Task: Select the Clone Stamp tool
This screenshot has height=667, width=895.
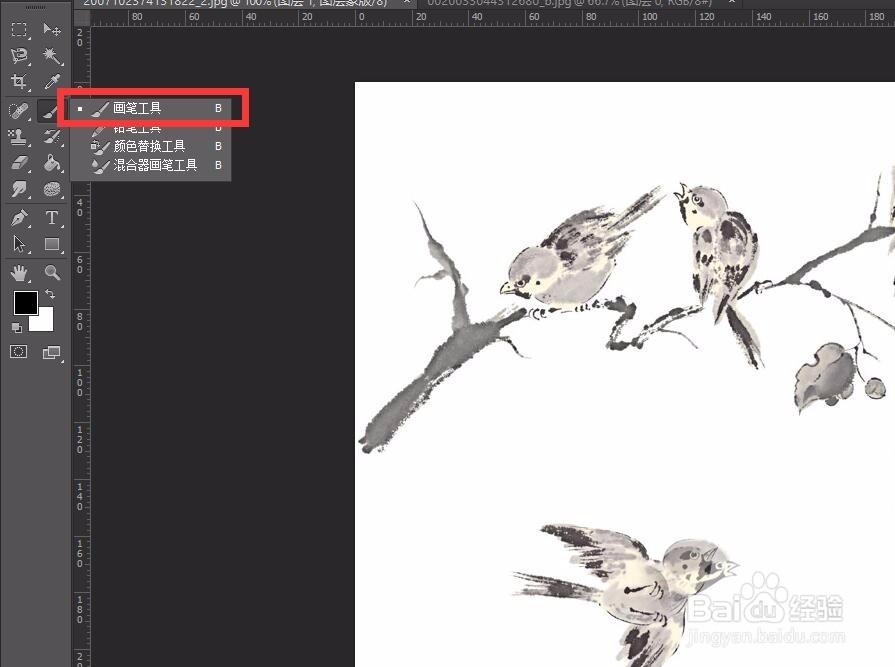Action: [x=19, y=136]
